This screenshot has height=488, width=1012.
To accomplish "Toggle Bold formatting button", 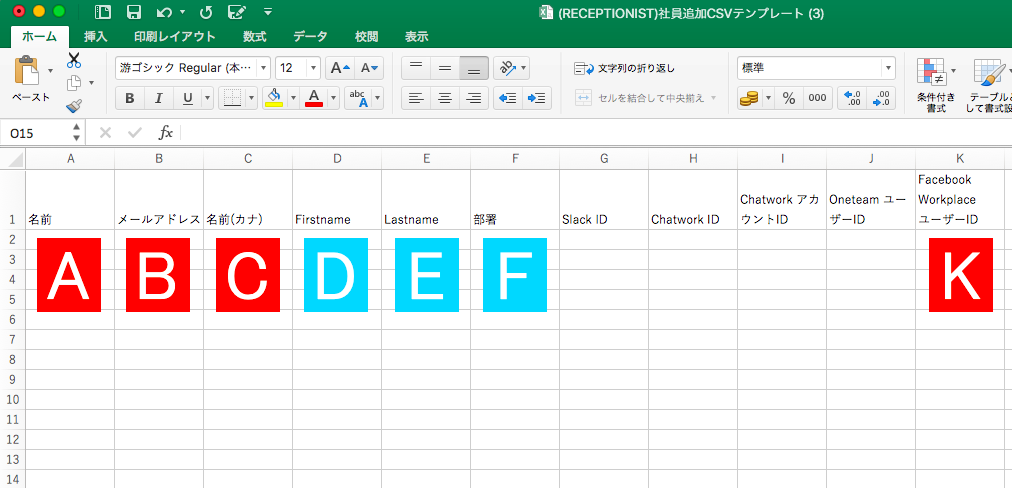I will click(129, 98).
